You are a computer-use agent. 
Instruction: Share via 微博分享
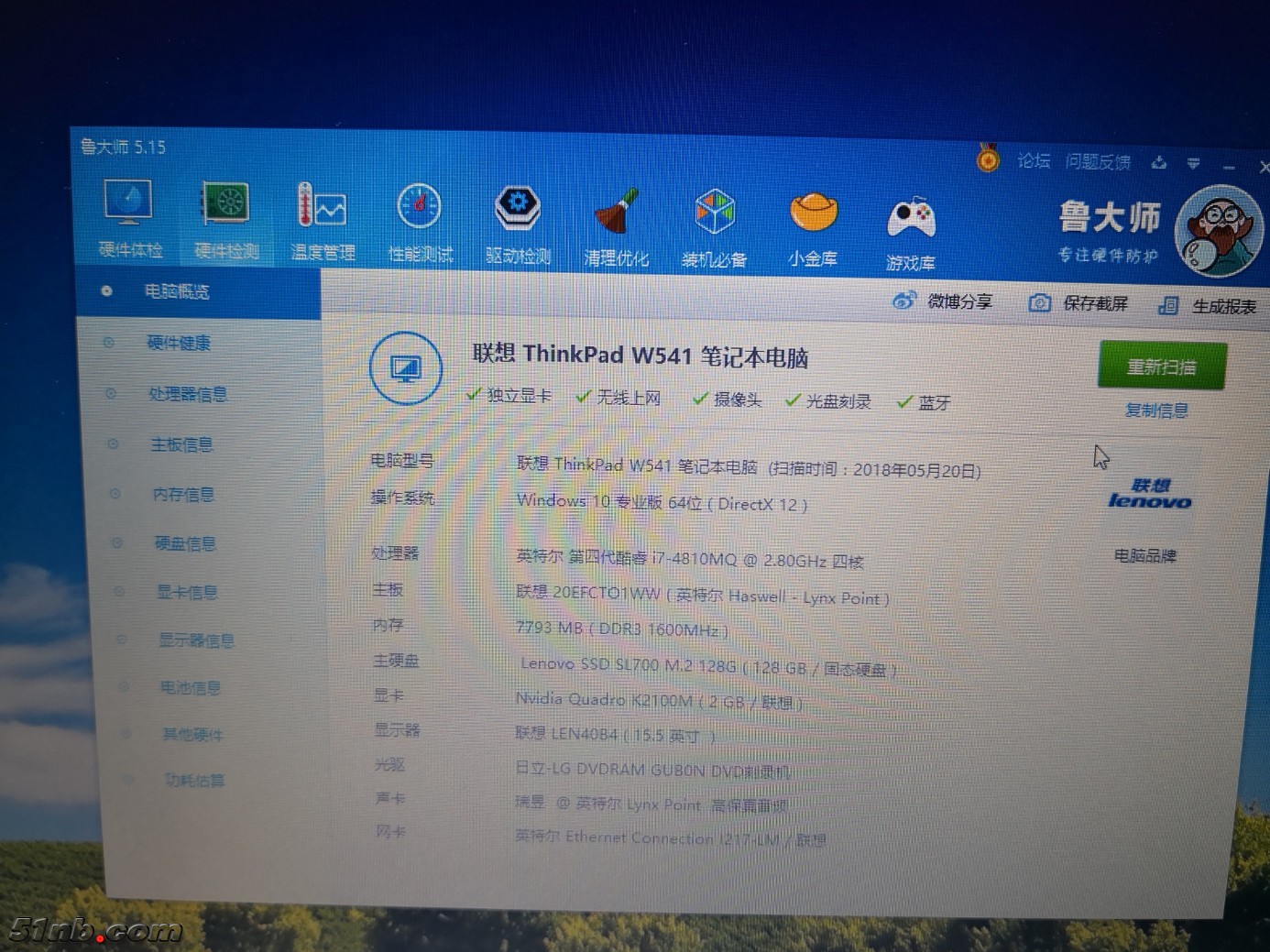(943, 301)
